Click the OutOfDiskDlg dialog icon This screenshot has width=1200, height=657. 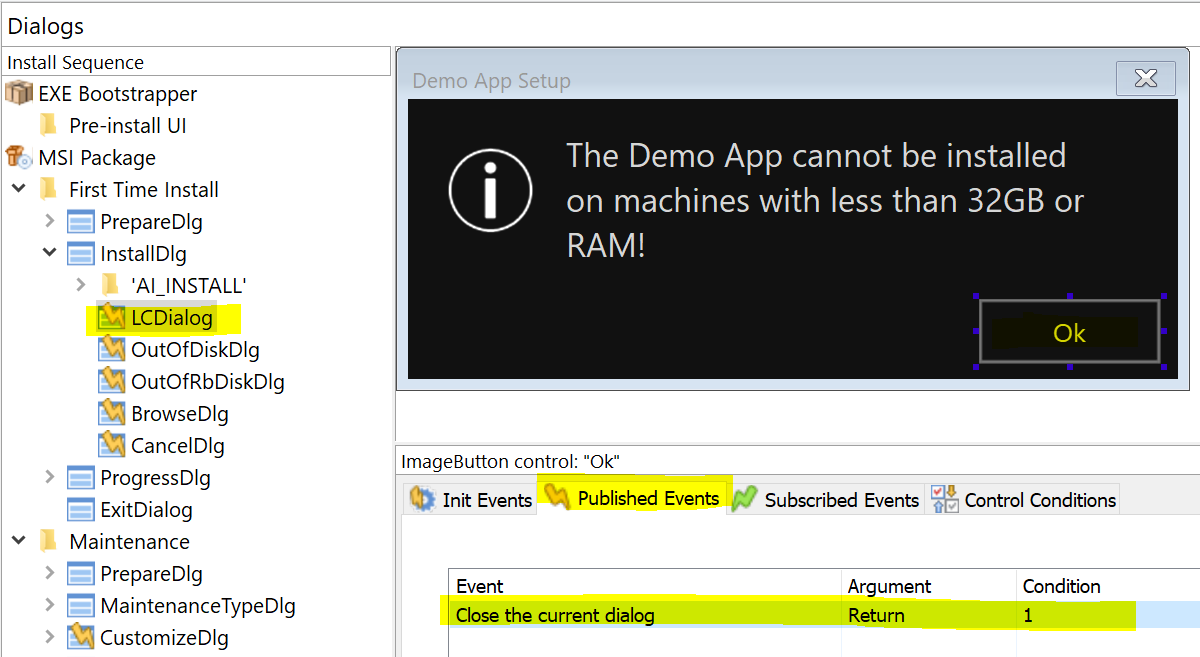pyautogui.click(x=112, y=350)
